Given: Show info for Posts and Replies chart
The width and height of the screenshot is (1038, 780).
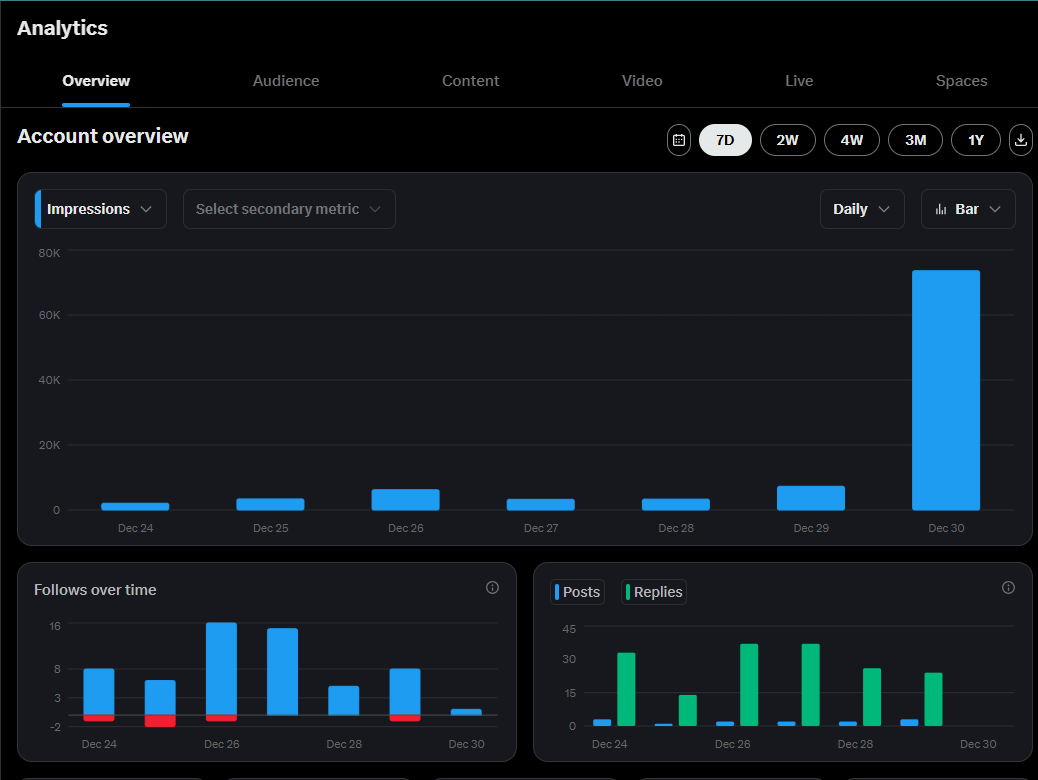Looking at the screenshot, I should (x=1008, y=587).
